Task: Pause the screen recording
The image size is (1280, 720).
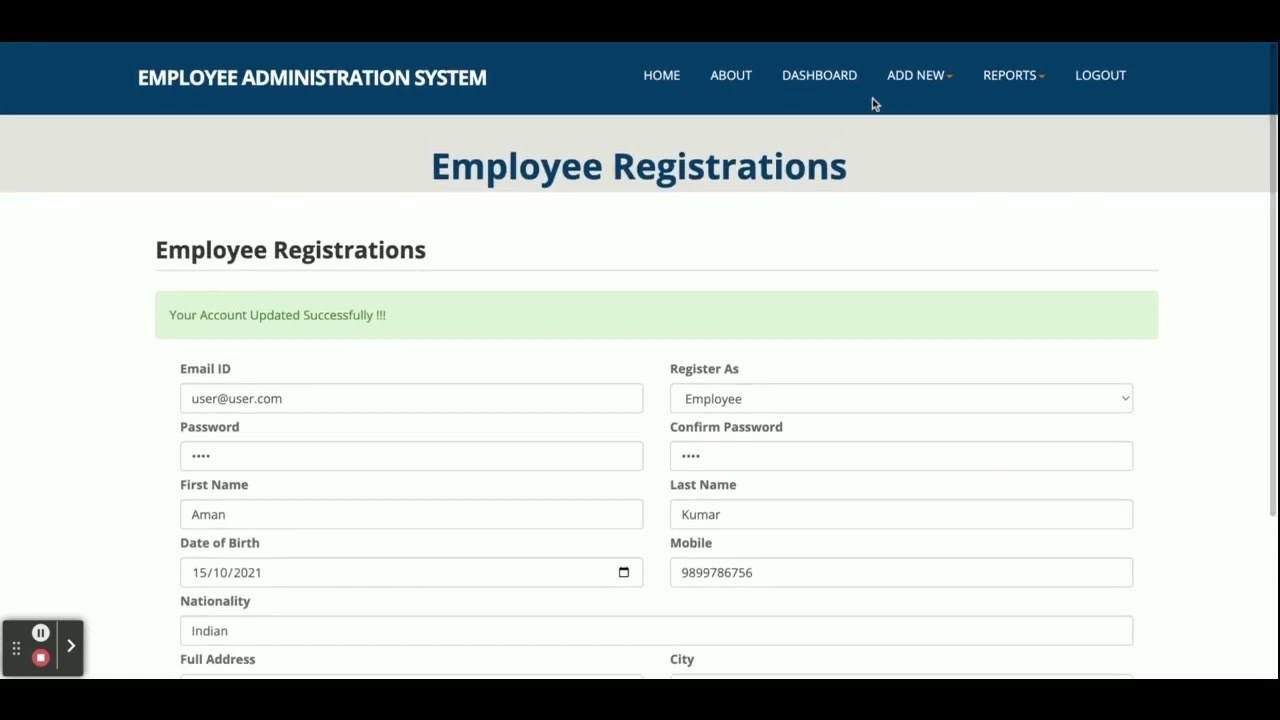Action: pyautogui.click(x=41, y=633)
